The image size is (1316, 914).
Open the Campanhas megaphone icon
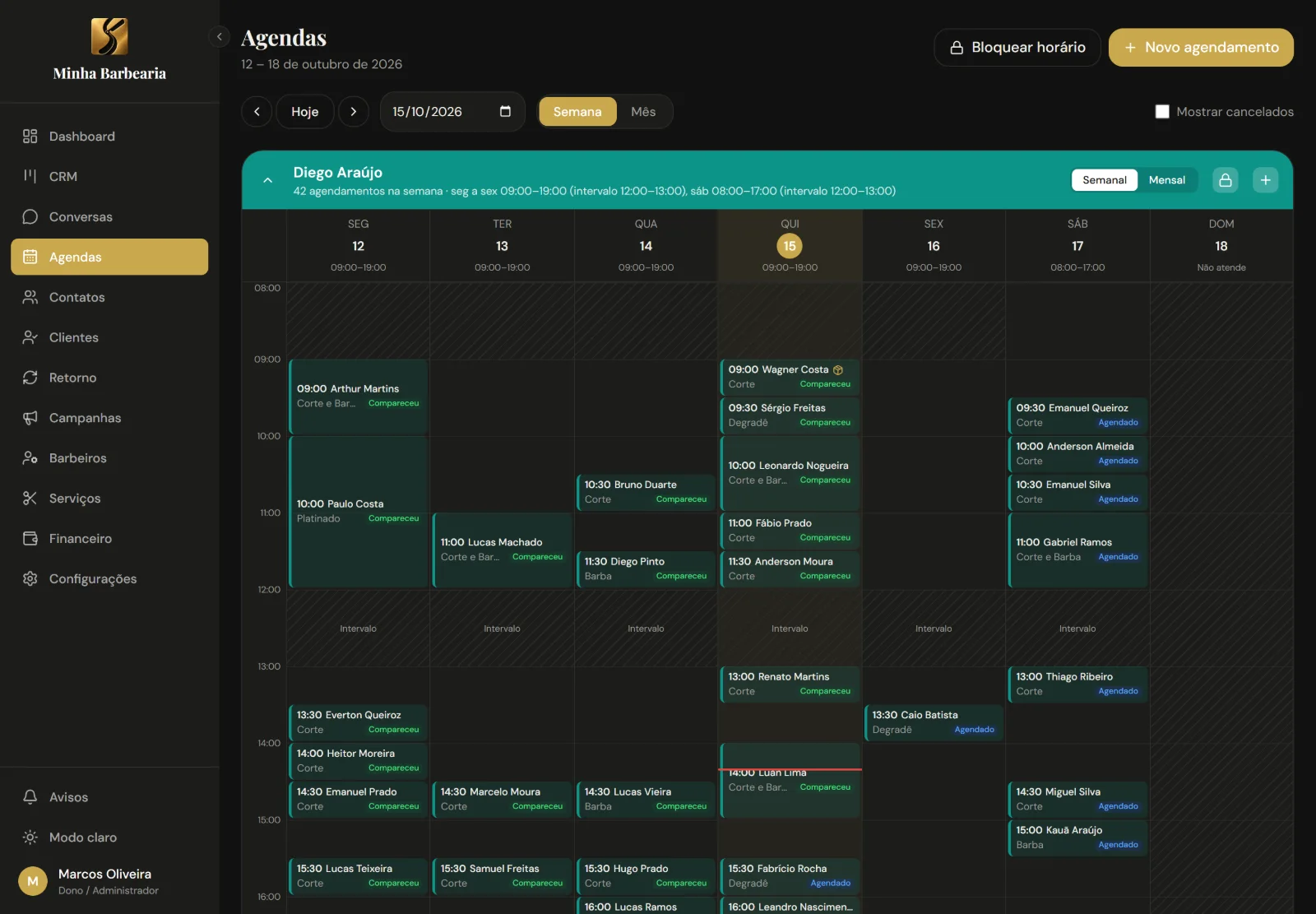point(30,419)
